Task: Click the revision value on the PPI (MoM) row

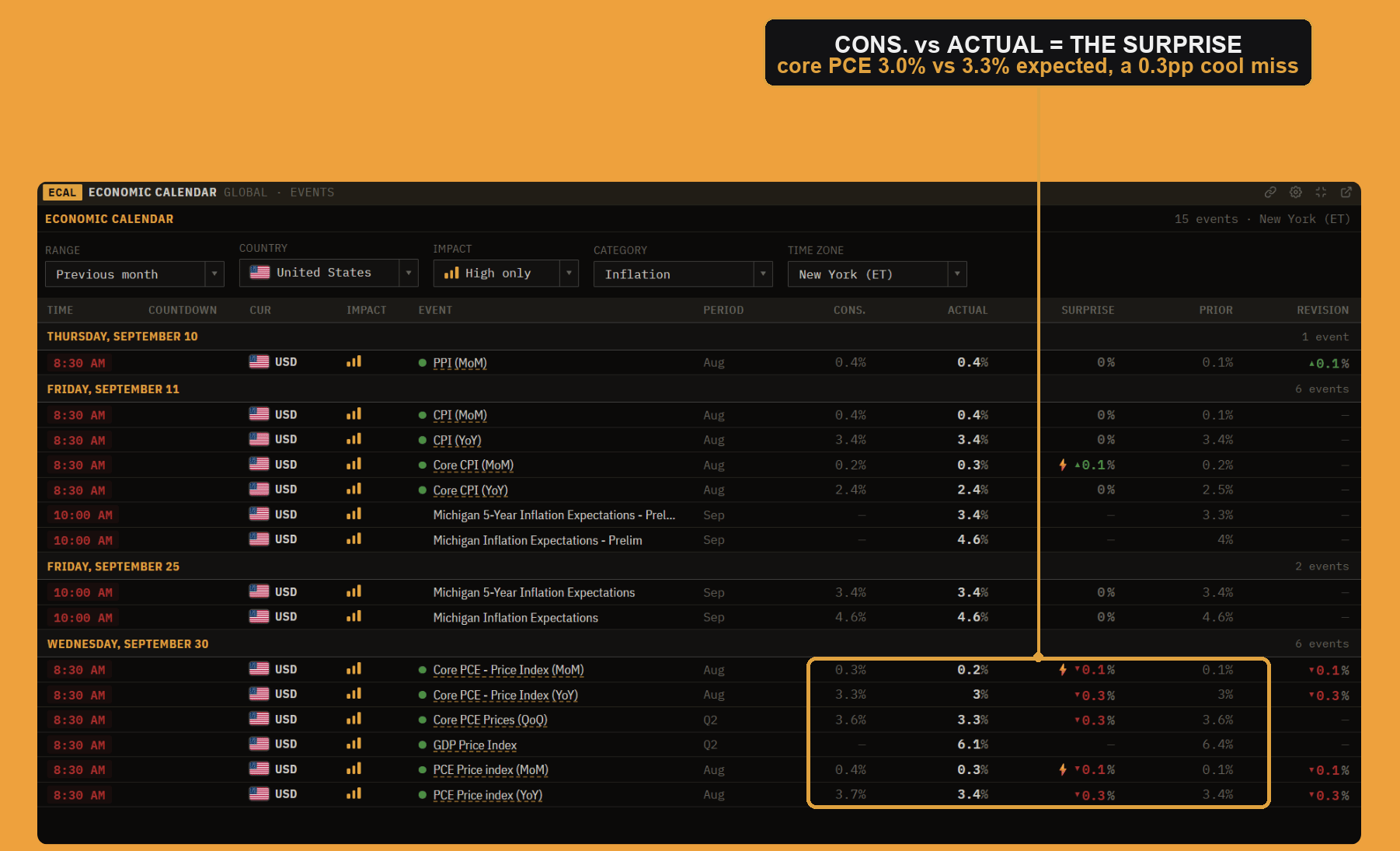Action: tap(1329, 363)
